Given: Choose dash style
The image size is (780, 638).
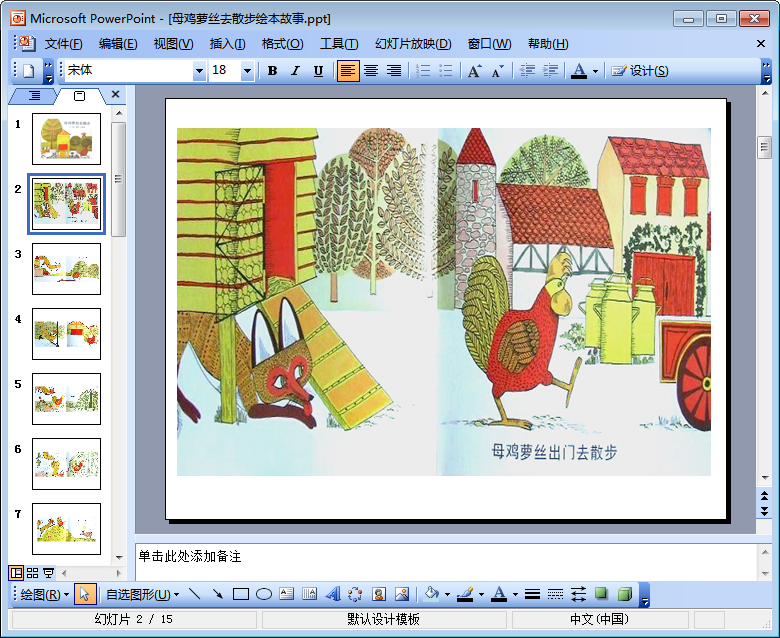Looking at the screenshot, I should coord(555,594).
